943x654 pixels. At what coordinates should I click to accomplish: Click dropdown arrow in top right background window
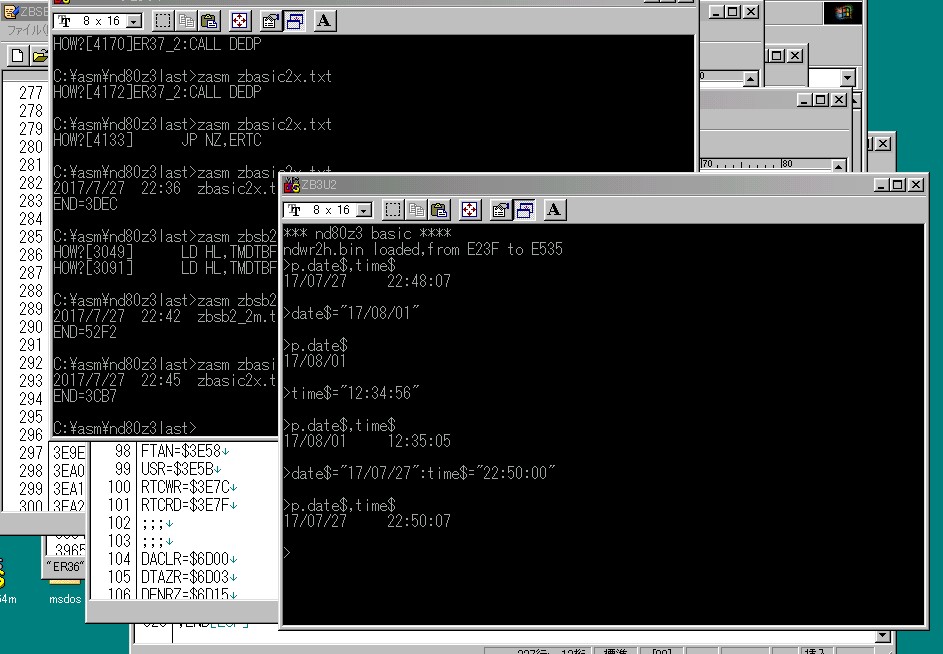coord(847,78)
